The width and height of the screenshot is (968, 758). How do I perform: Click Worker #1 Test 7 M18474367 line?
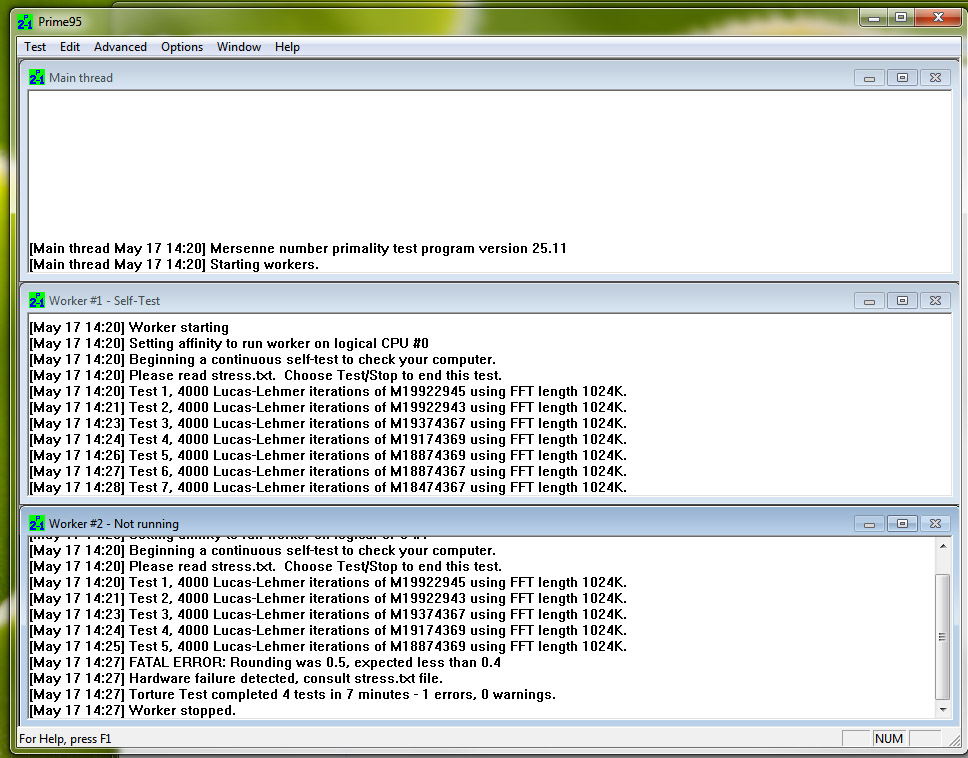pos(328,488)
